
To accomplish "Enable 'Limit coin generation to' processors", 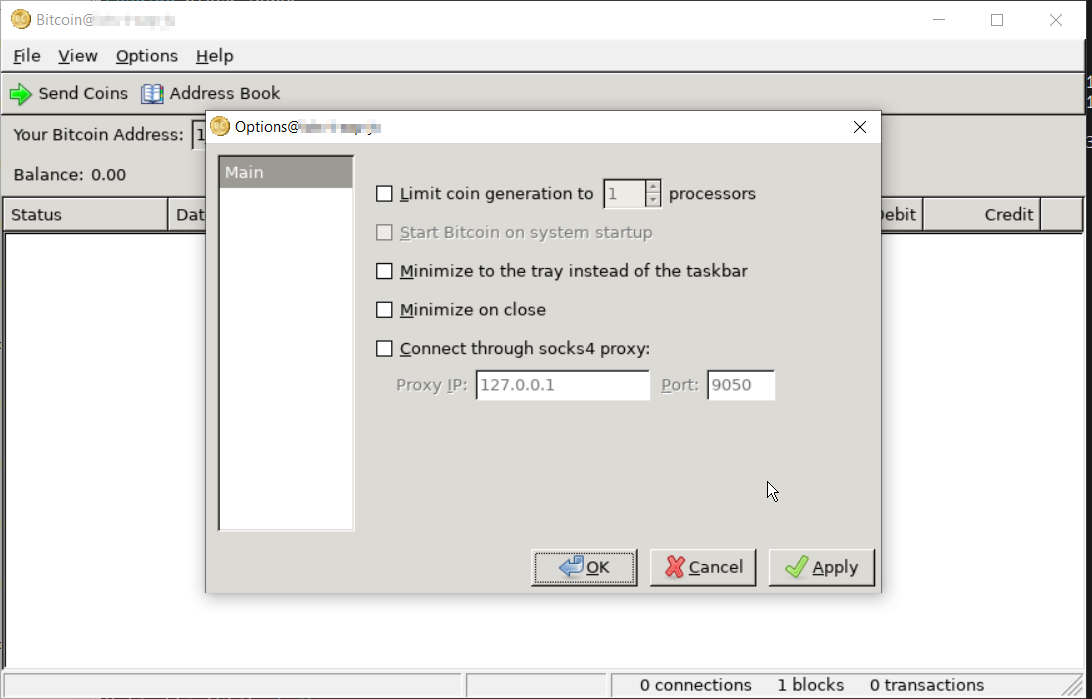I will (384, 193).
